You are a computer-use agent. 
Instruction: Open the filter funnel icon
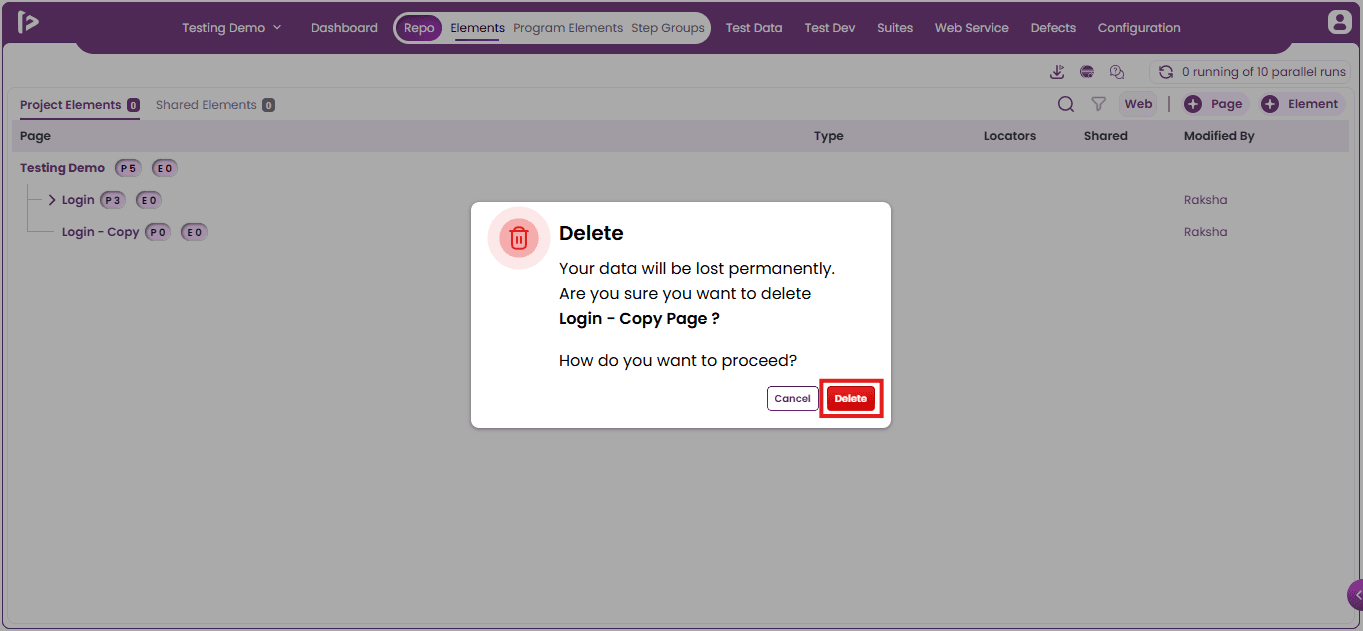click(1098, 104)
